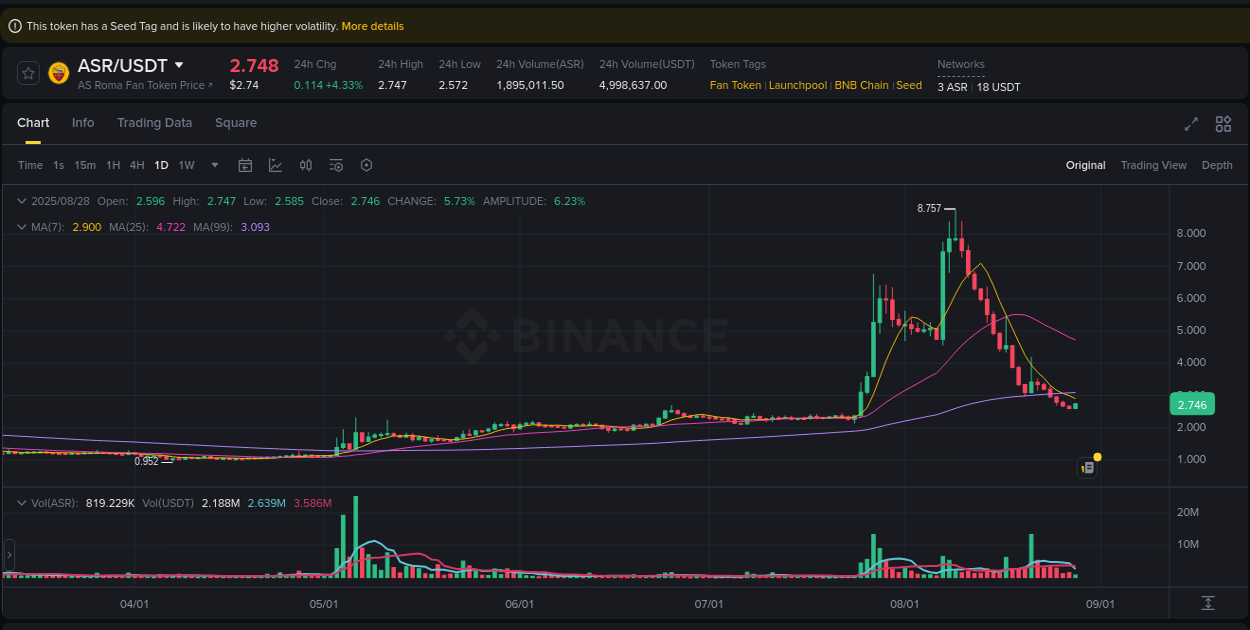1250x630 pixels.
Task: Open the layout/widgets grid icon
Action: point(1223,124)
